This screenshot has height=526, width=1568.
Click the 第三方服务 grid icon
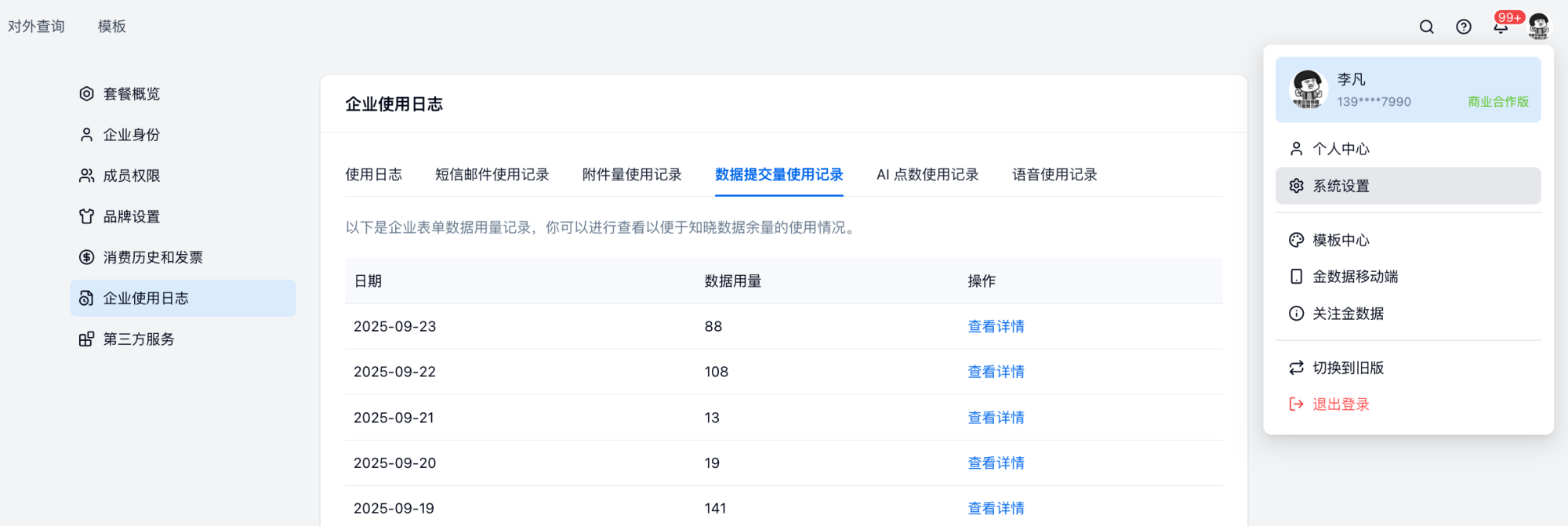point(86,339)
